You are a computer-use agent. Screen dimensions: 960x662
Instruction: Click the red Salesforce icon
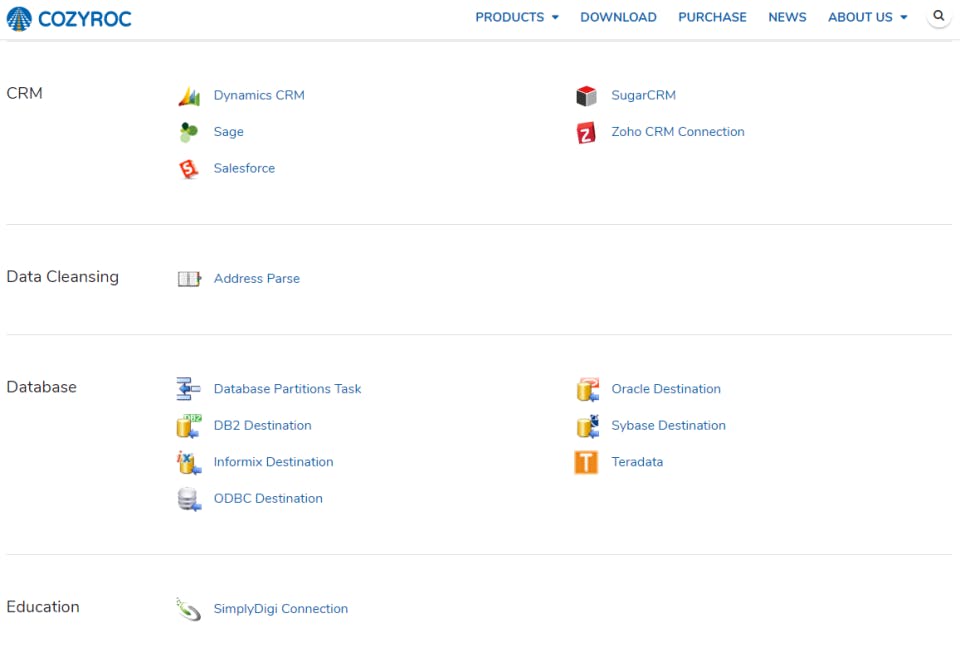coord(189,169)
